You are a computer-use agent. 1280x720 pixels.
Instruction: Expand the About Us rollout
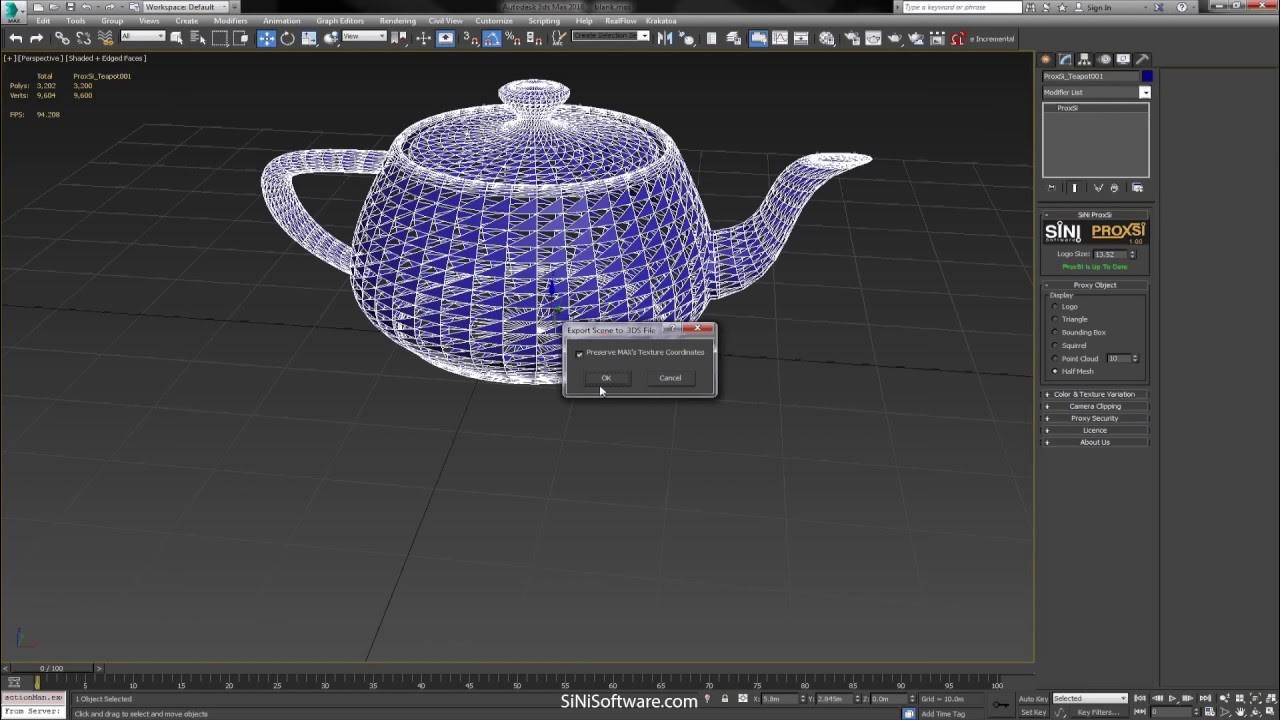click(x=1095, y=442)
